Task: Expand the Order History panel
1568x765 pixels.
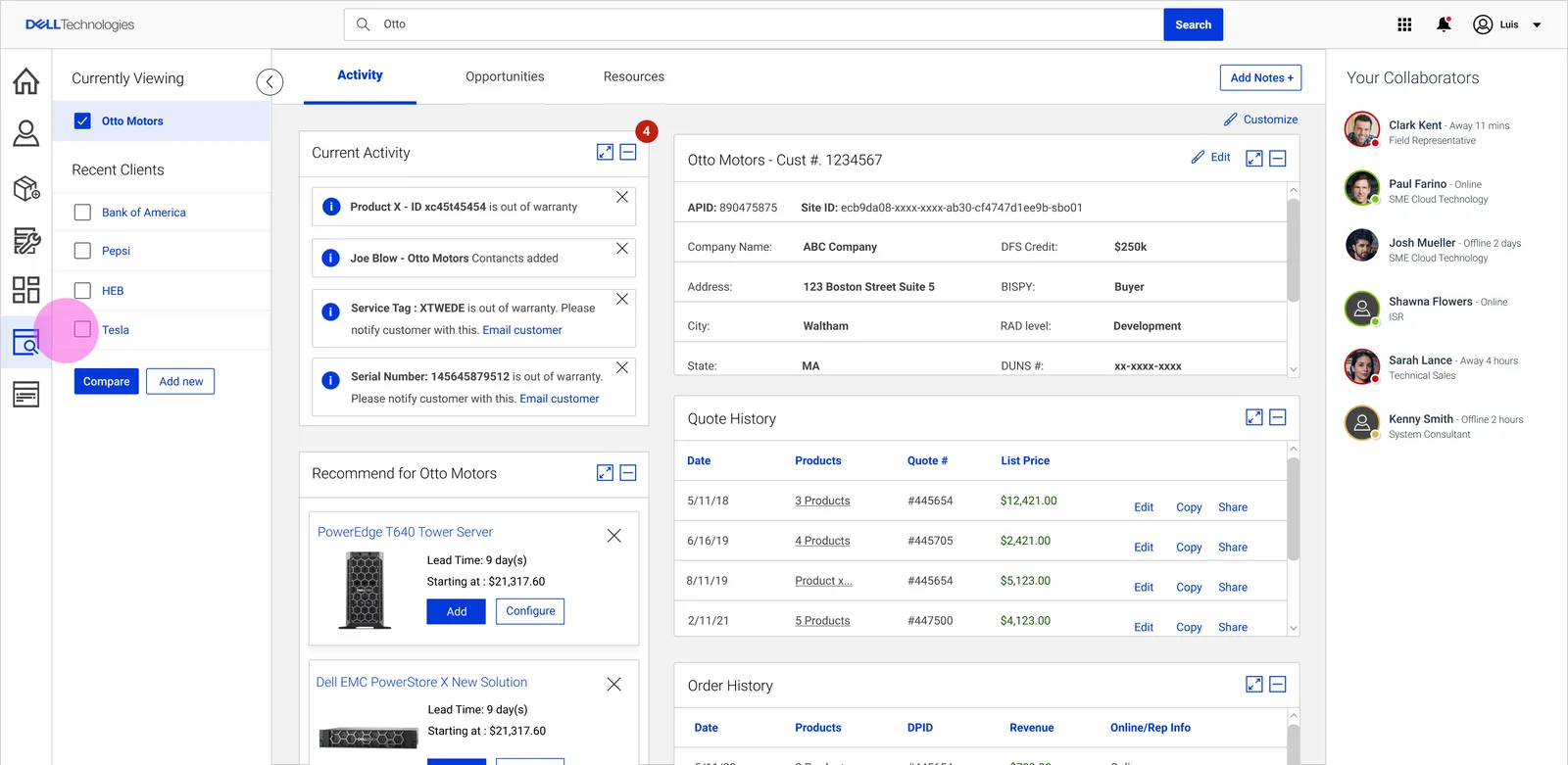Action: (x=1254, y=685)
